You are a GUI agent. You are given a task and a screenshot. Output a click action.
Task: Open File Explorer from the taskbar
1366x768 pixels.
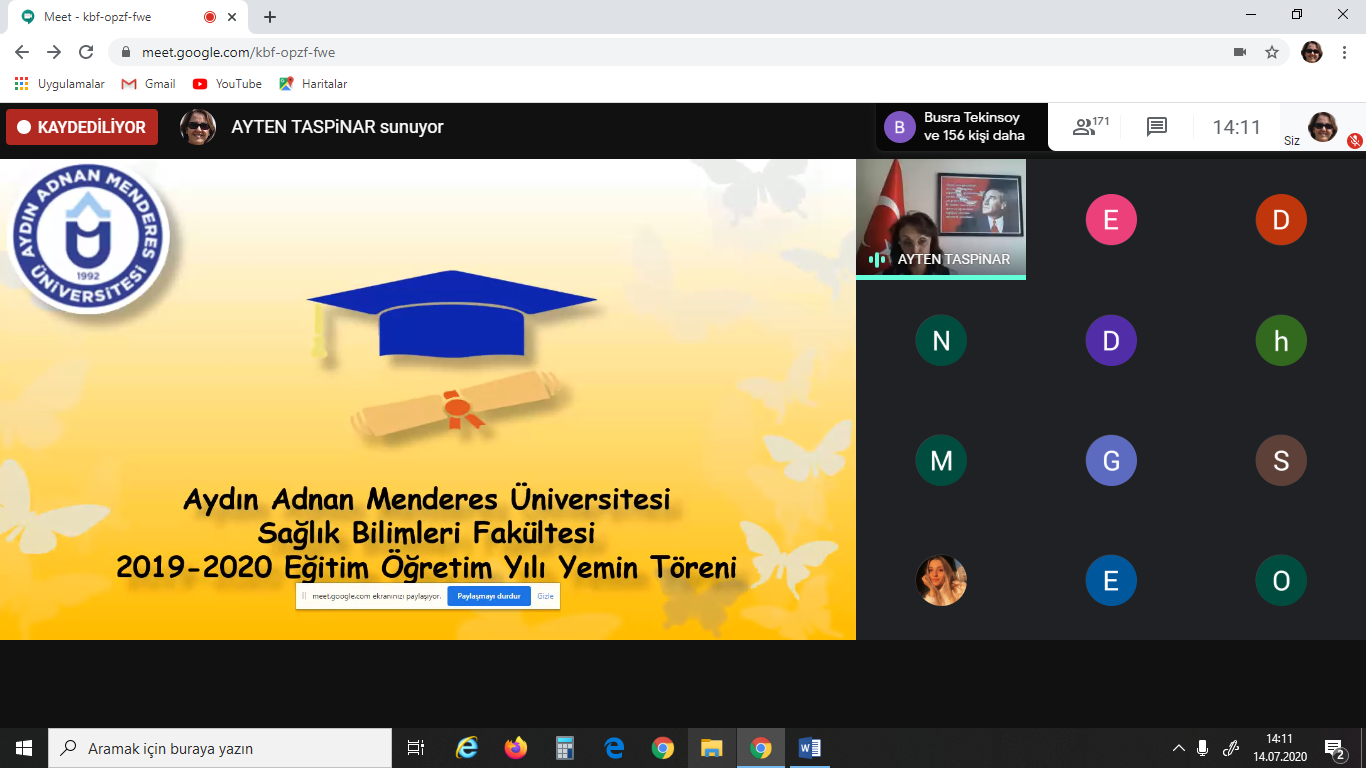(711, 748)
